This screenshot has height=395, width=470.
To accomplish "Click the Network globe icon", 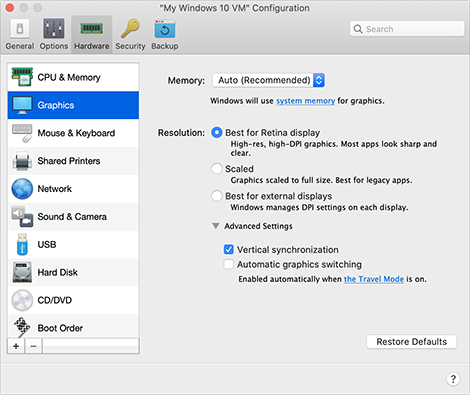I will pyautogui.click(x=22, y=189).
